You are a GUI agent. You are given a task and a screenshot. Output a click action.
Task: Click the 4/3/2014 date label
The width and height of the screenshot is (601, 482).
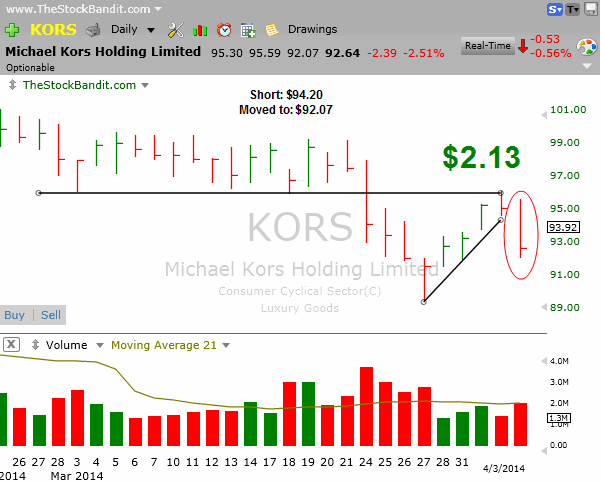click(504, 468)
